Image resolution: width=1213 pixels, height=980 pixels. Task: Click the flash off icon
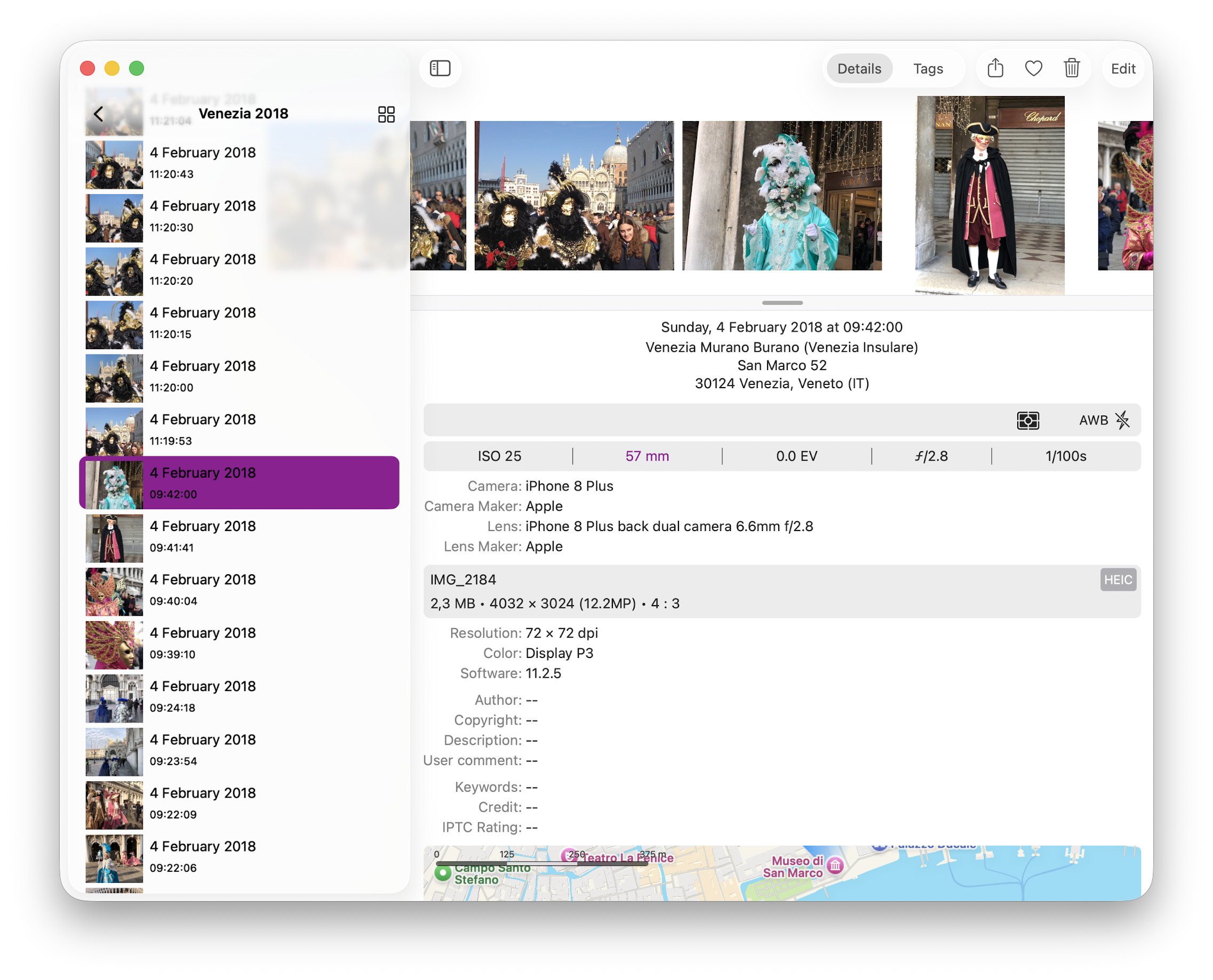pos(1123,420)
